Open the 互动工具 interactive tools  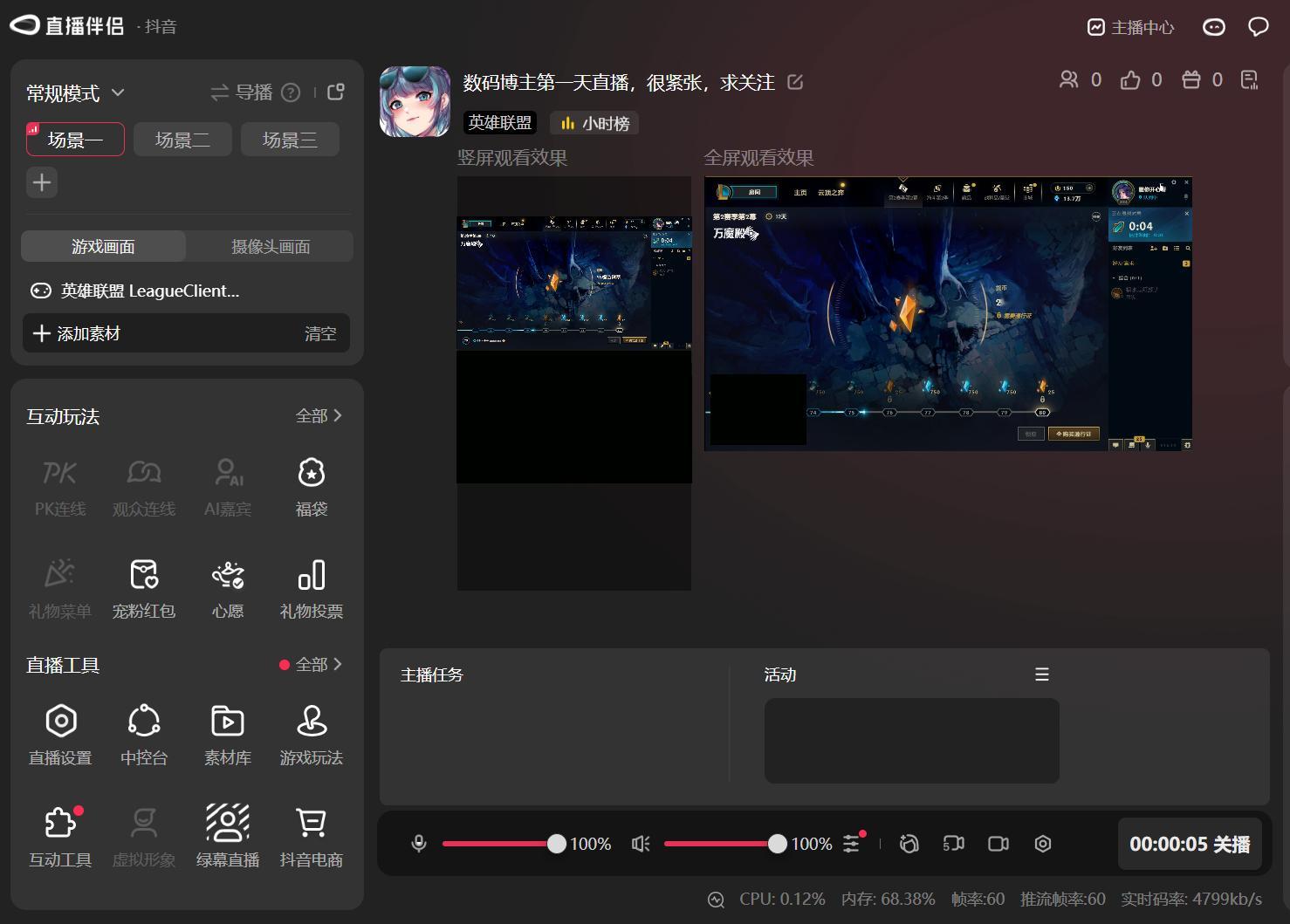click(x=60, y=838)
